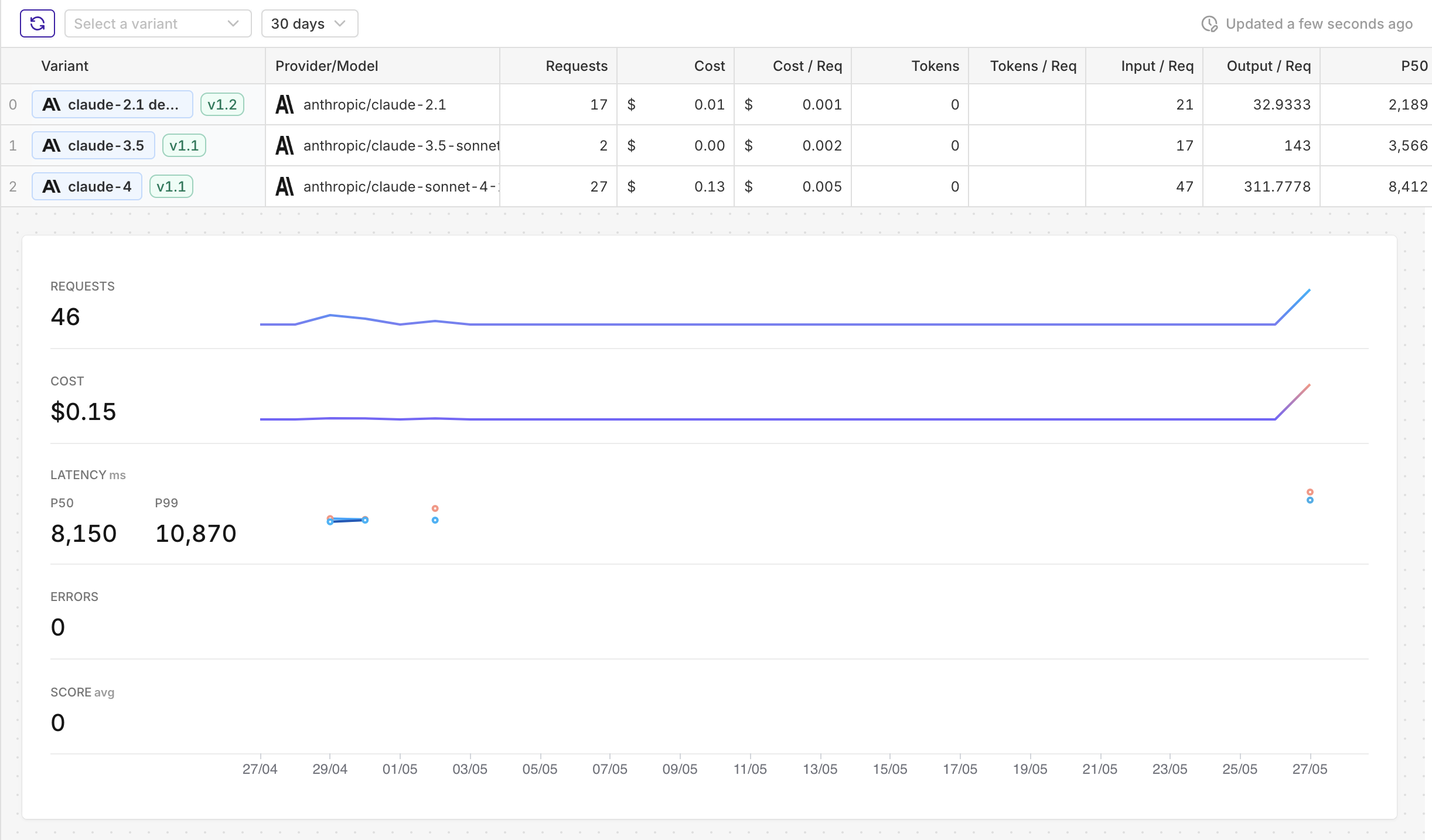Click Anthropic logo in claude-2.1 variant tag

tap(52, 104)
